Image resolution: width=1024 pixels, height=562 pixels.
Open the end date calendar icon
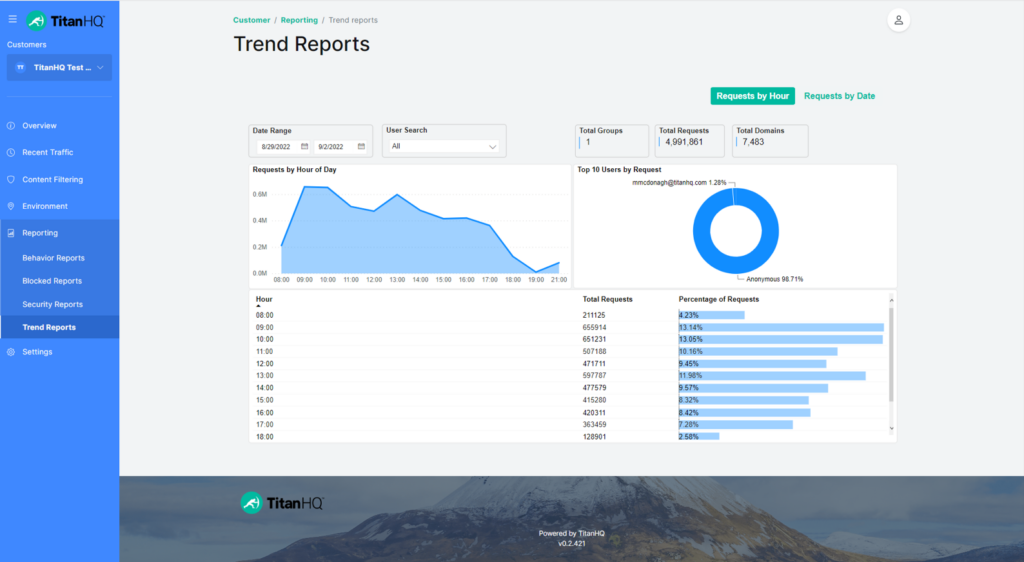(361, 146)
